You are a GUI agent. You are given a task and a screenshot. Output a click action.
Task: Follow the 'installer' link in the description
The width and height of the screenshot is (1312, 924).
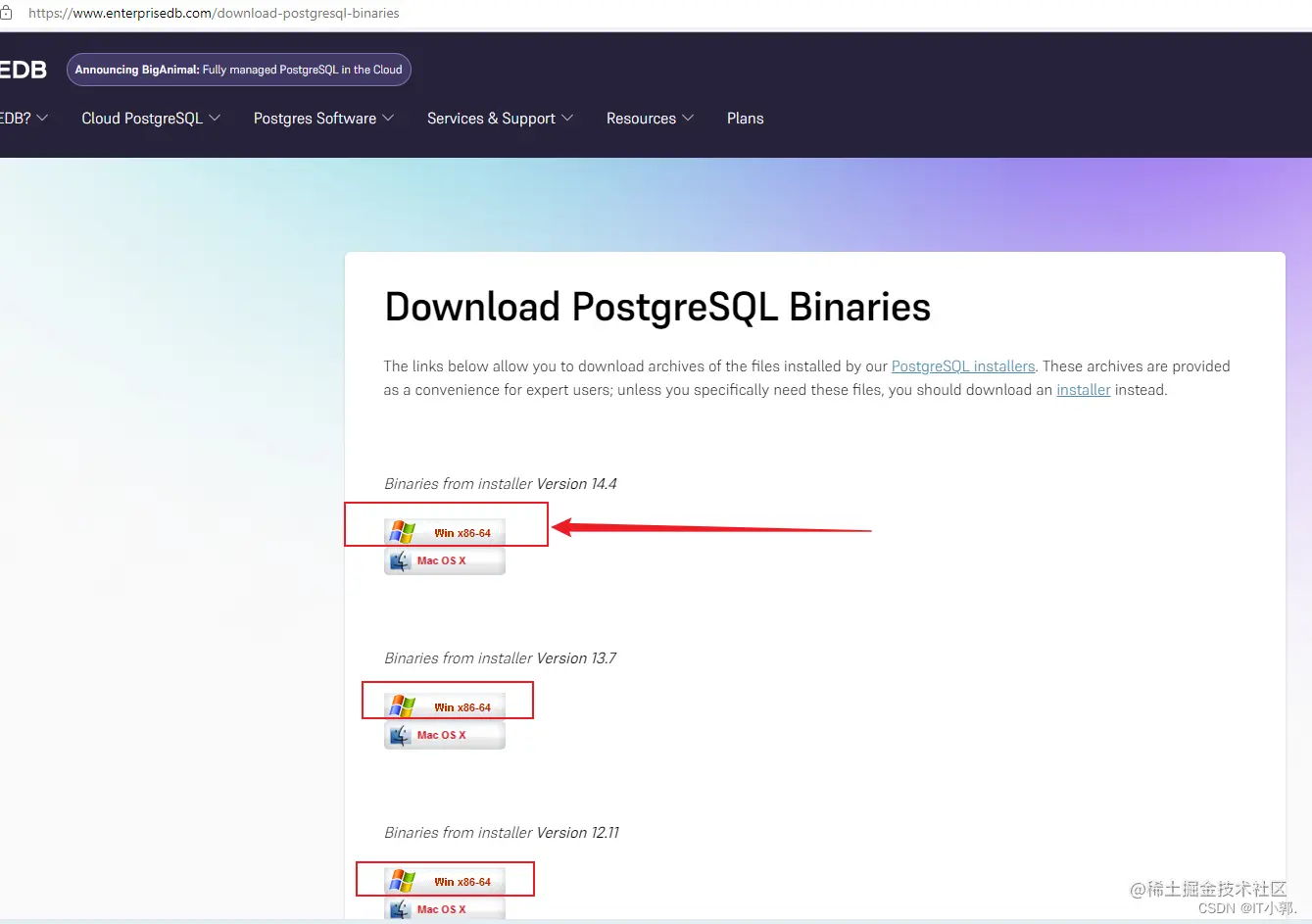(1083, 390)
